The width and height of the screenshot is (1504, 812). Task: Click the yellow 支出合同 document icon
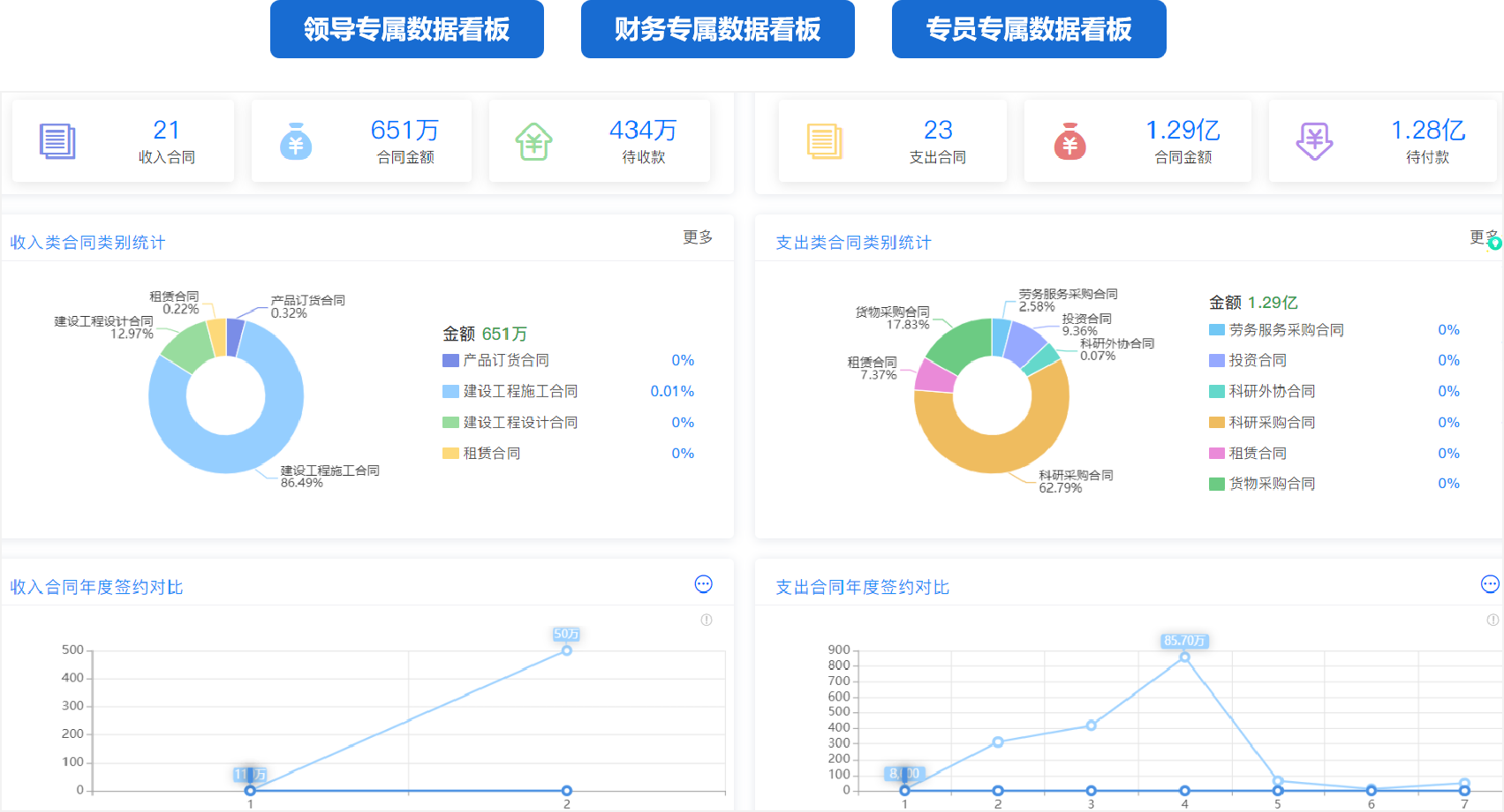pos(823,139)
